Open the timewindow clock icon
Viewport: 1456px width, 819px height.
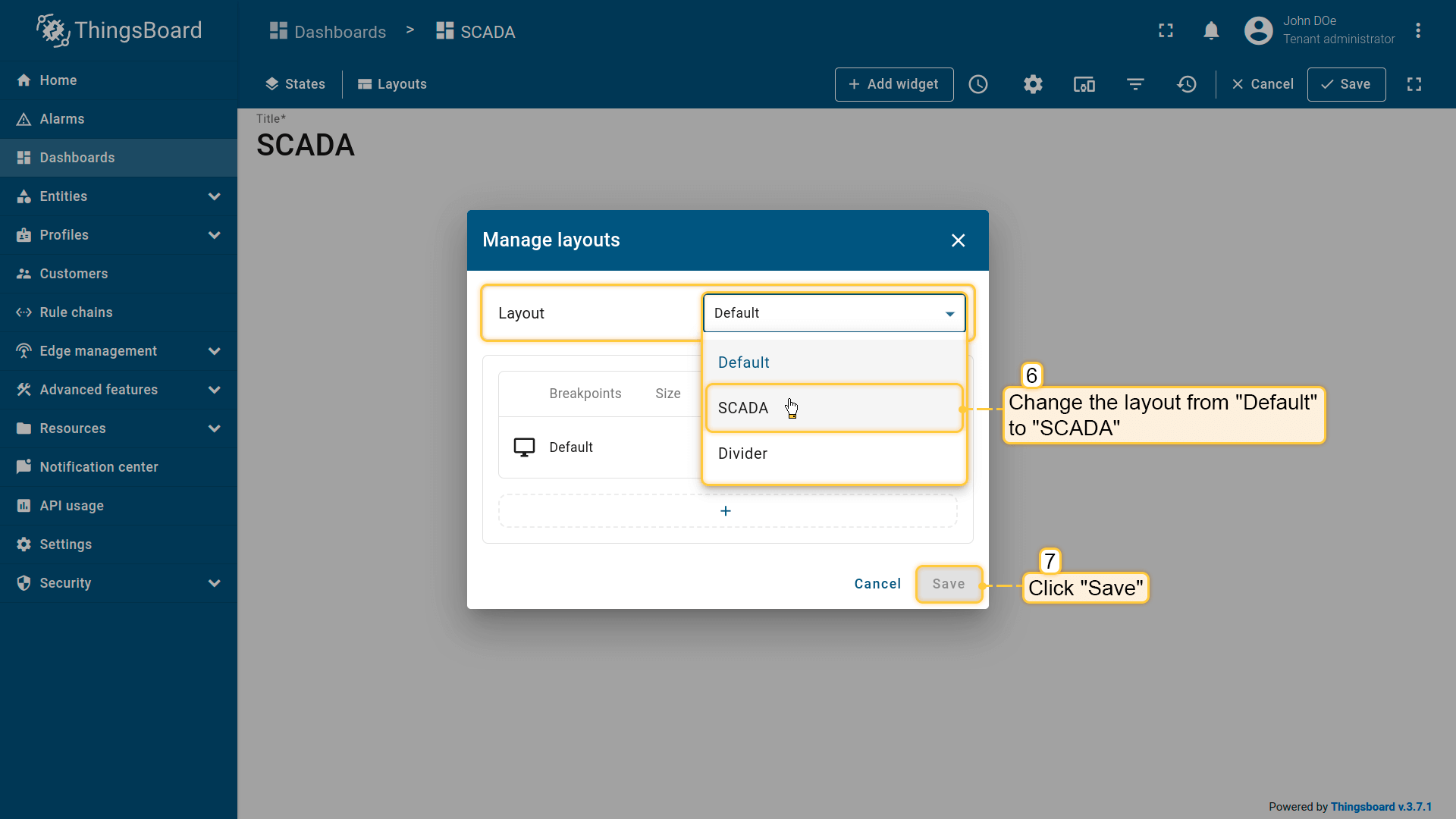(978, 84)
